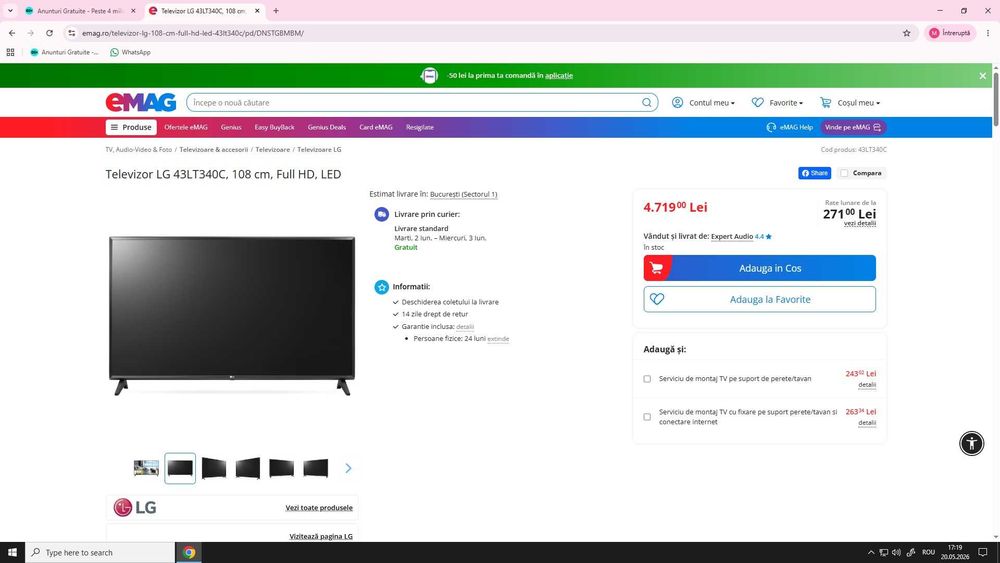
Task: Open monthly rates 'vezi detalii' link
Action: (860, 223)
